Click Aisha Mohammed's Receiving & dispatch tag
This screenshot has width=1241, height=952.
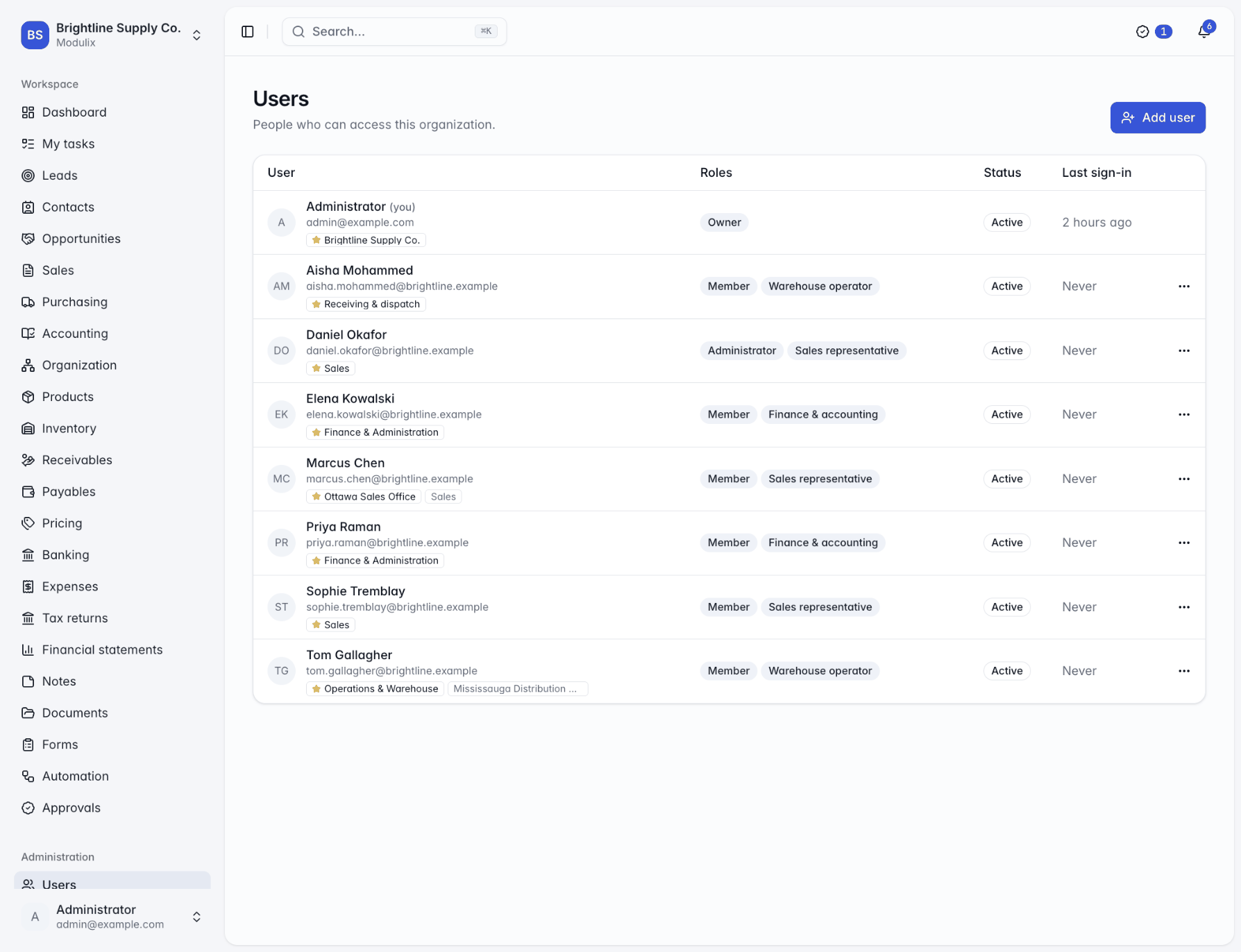click(366, 304)
